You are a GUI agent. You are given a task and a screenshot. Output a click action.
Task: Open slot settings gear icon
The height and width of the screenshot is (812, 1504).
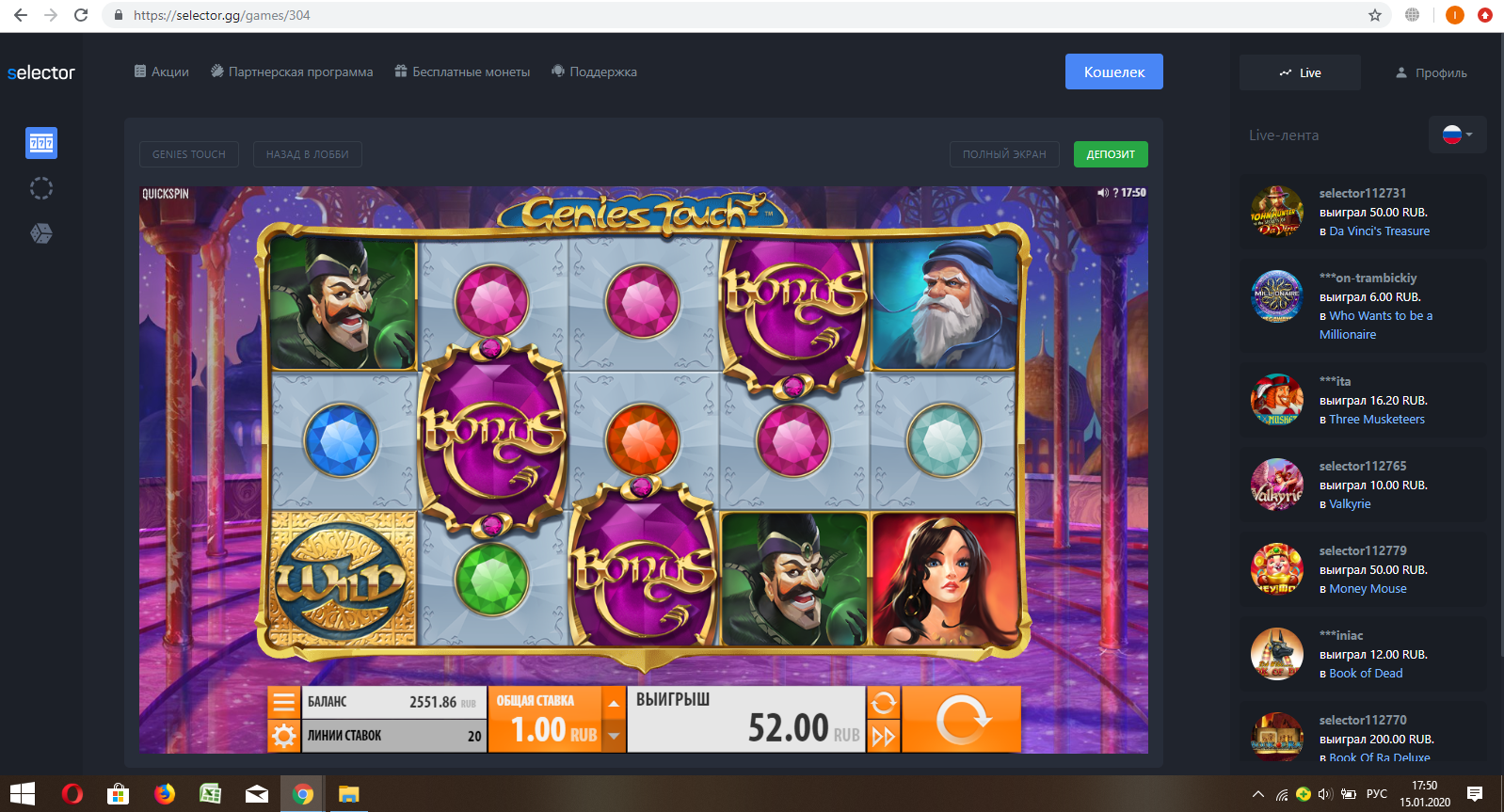tap(283, 736)
